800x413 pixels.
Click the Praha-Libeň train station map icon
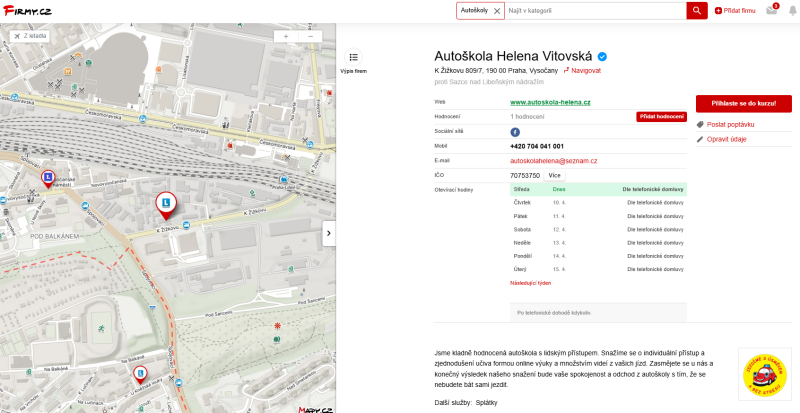284,179
